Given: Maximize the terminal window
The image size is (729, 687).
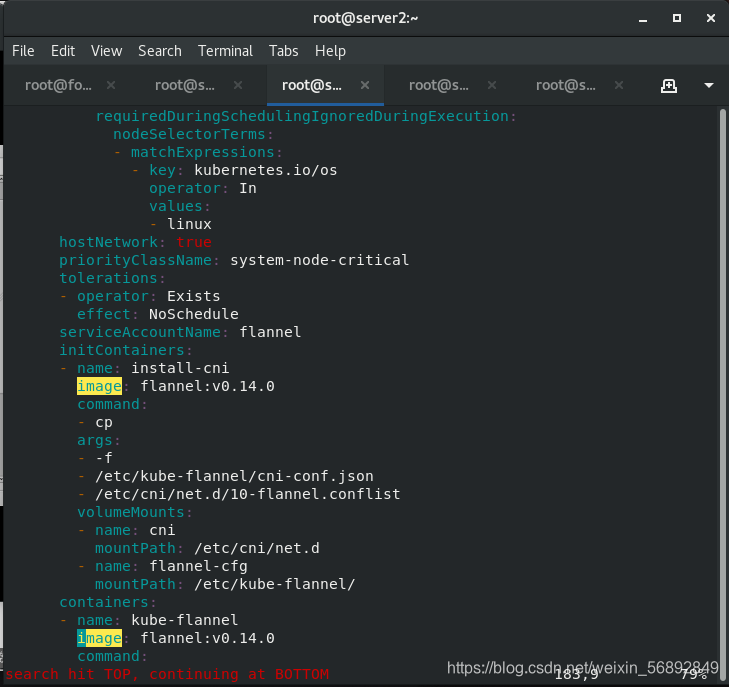Looking at the screenshot, I should click(x=677, y=18).
